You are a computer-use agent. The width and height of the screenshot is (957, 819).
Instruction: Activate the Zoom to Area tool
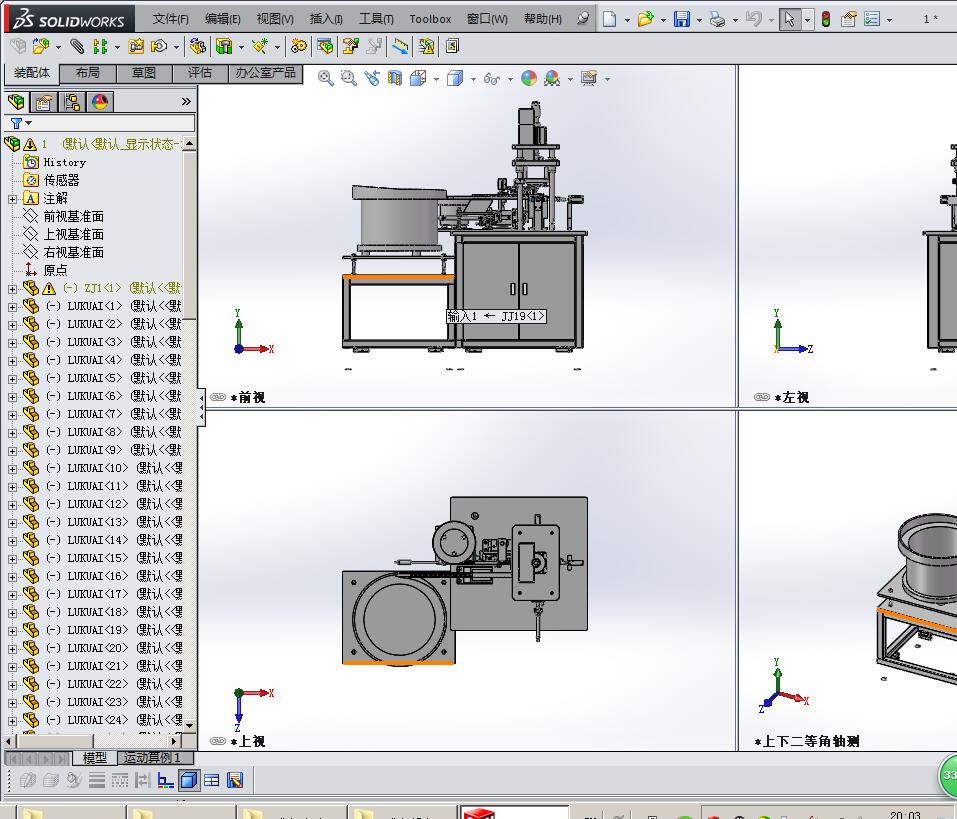coord(348,78)
